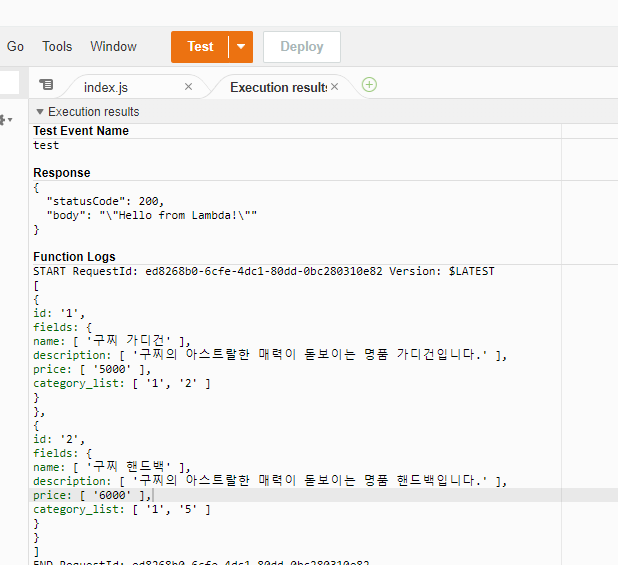The image size is (618, 565).
Task: Close the Execution results tab
Action: pyautogui.click(x=335, y=87)
